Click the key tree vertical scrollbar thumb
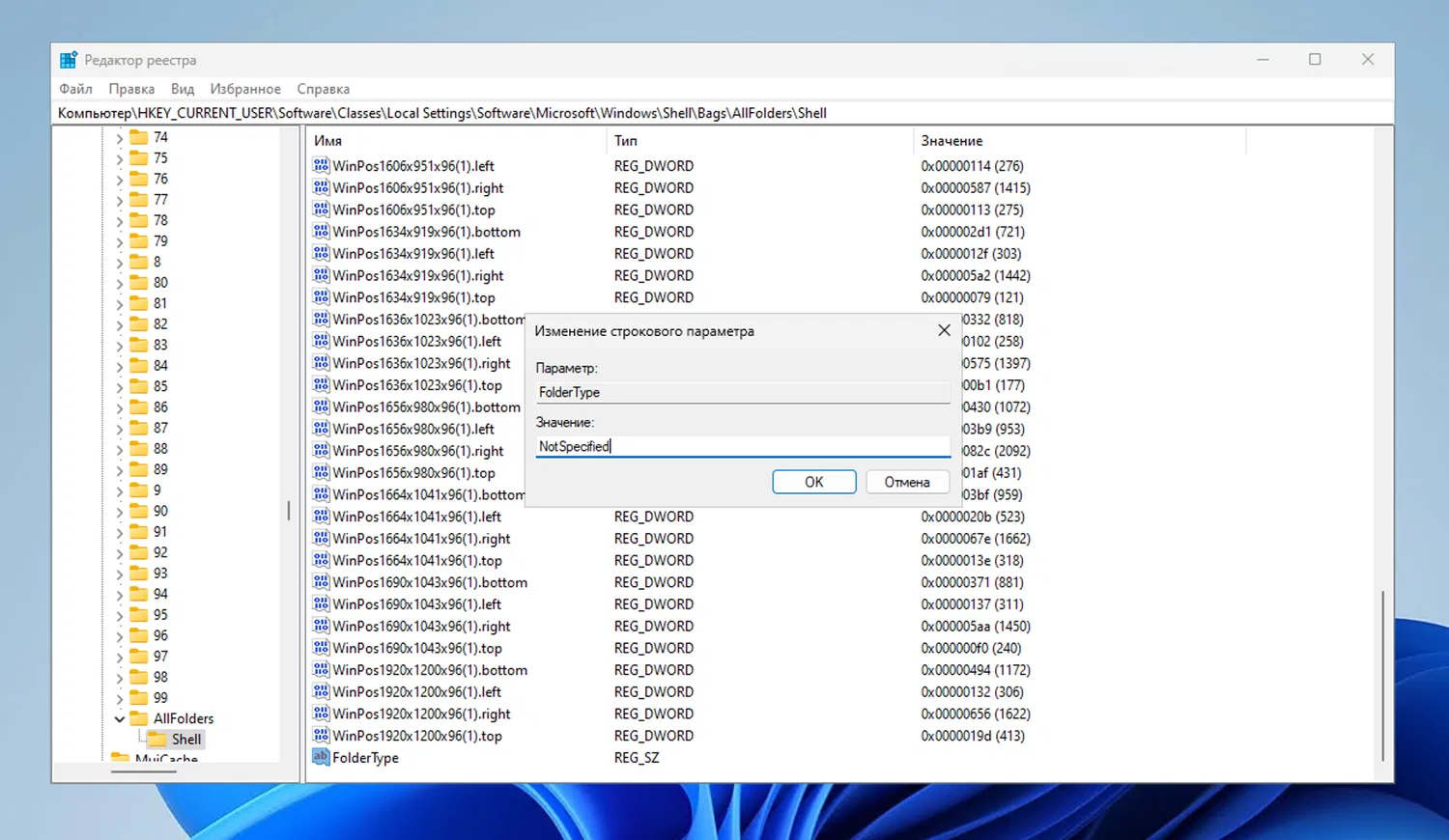This screenshot has height=840, width=1449. coord(288,511)
